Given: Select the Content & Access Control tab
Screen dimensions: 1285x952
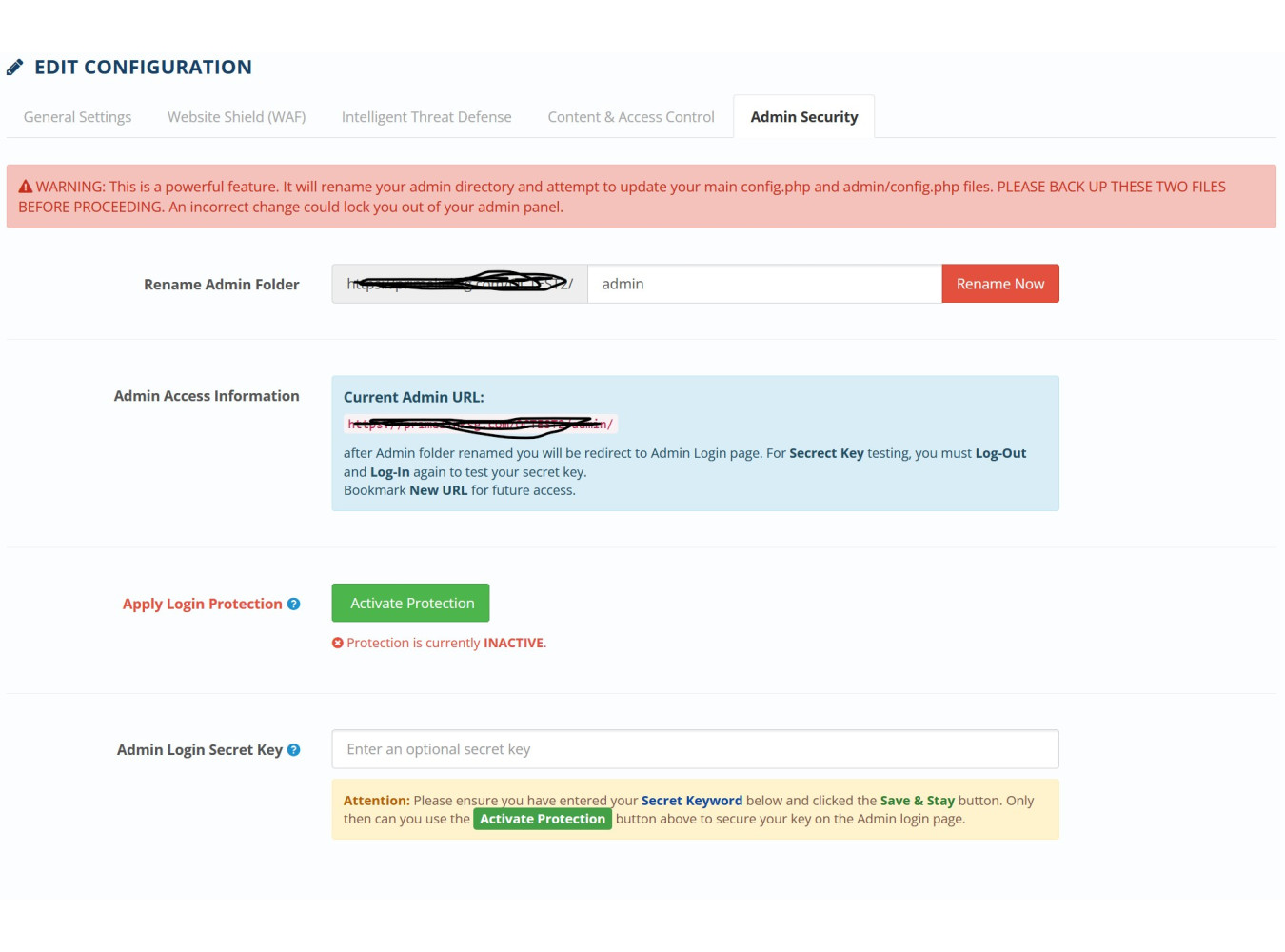Looking at the screenshot, I should point(630,117).
